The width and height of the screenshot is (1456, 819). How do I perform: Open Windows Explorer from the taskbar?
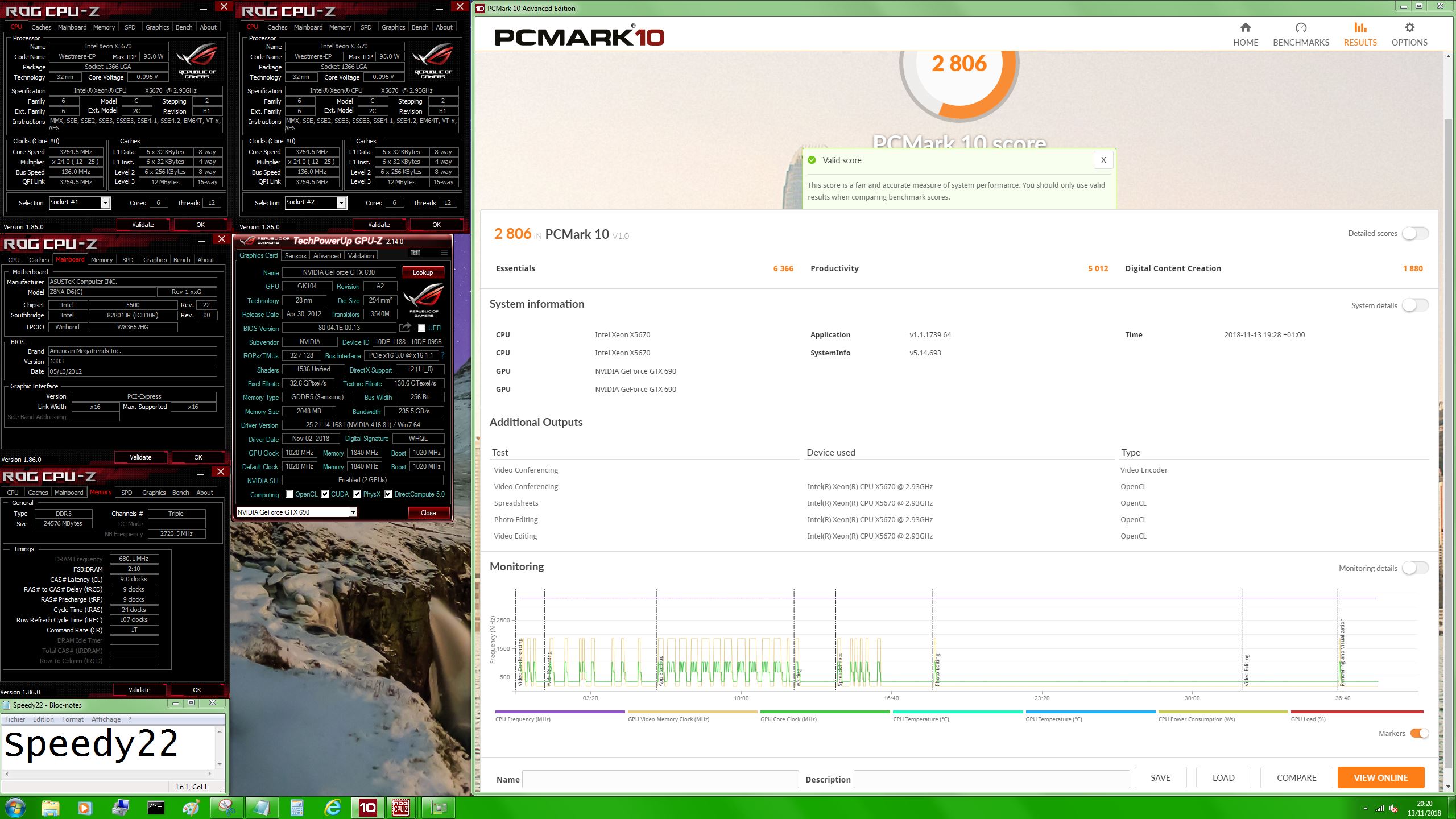point(50,808)
